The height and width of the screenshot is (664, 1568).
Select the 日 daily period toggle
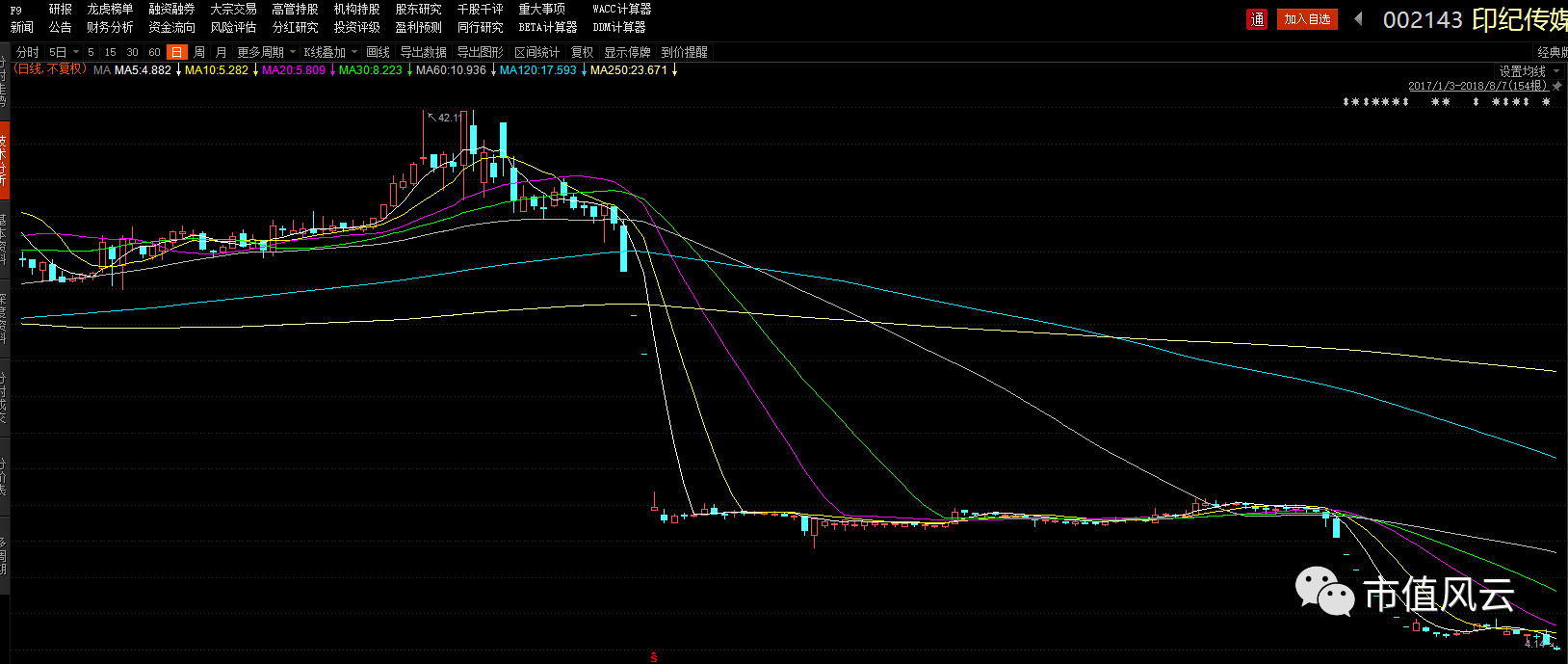176,52
